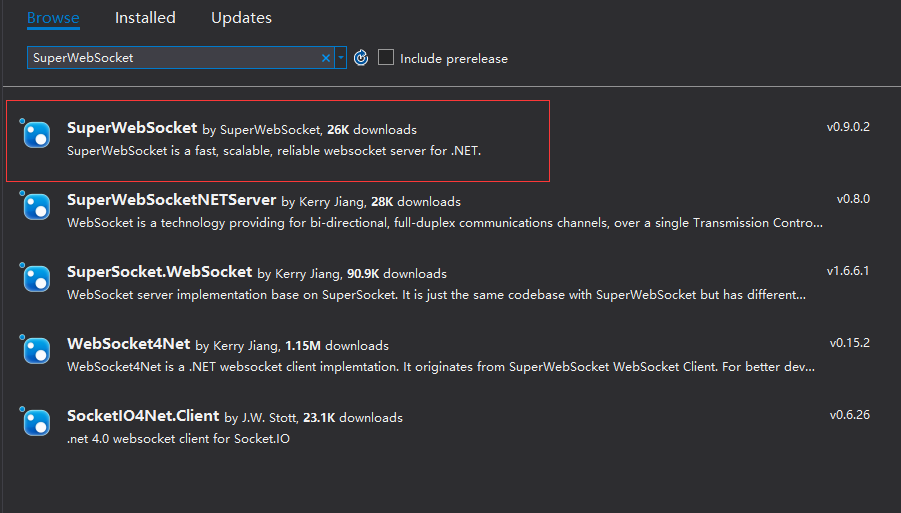This screenshot has height=513, width=901.
Task: Click the '90.9K downloads' text
Action: [x=397, y=274]
